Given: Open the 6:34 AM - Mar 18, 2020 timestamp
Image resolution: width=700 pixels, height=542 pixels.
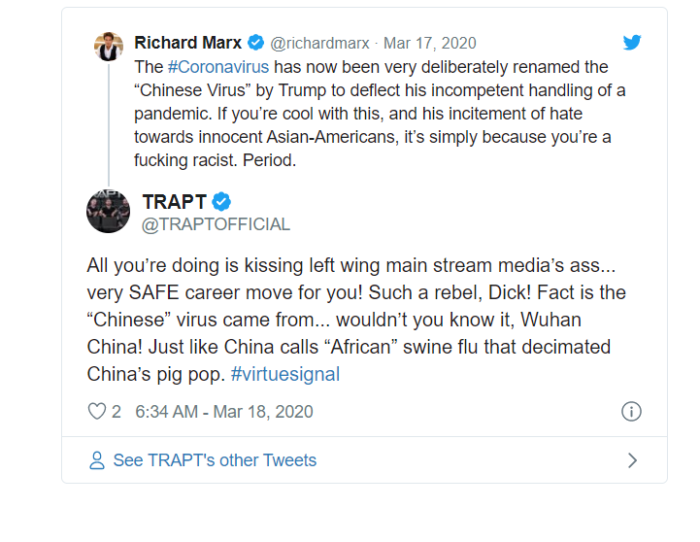Looking at the screenshot, I should (x=224, y=411).
